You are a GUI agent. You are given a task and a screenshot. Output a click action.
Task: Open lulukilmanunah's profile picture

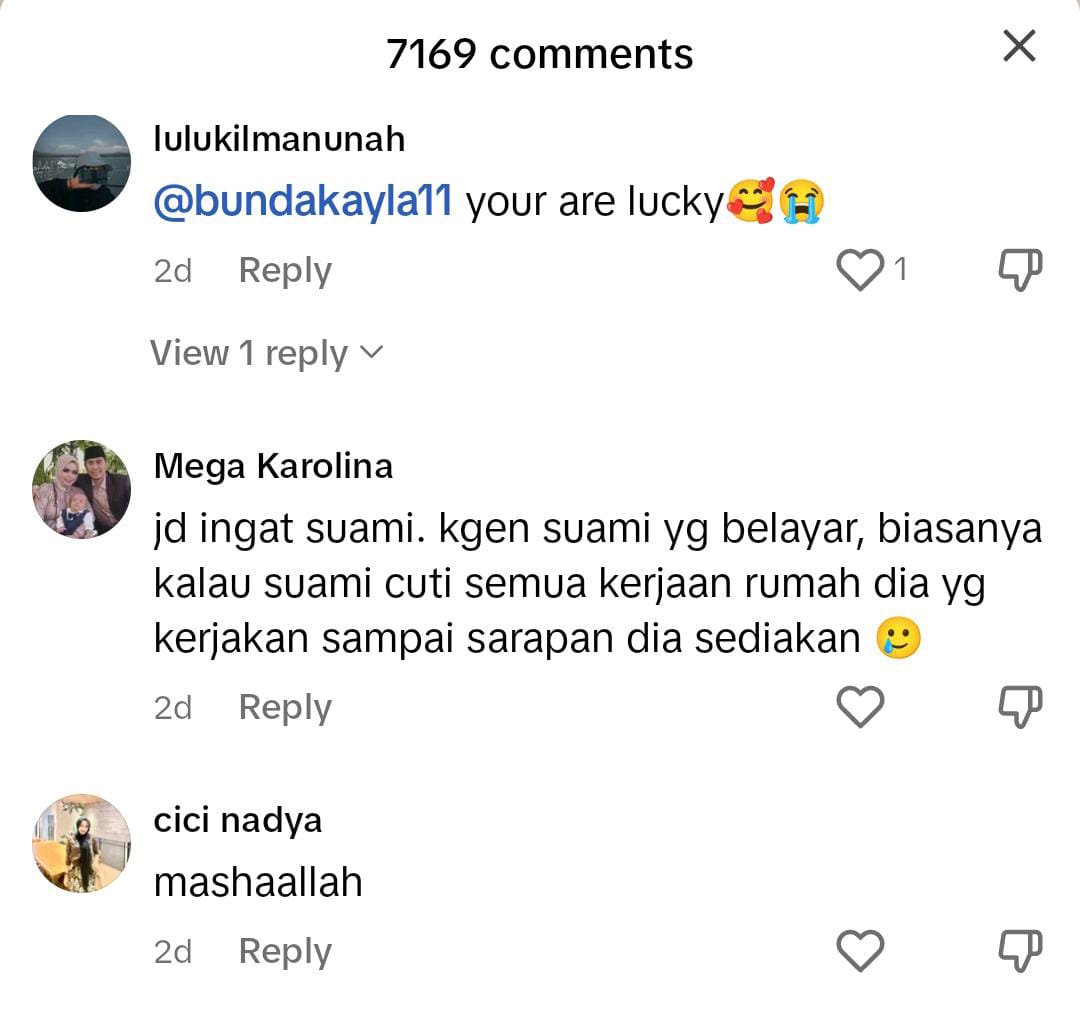click(81, 163)
